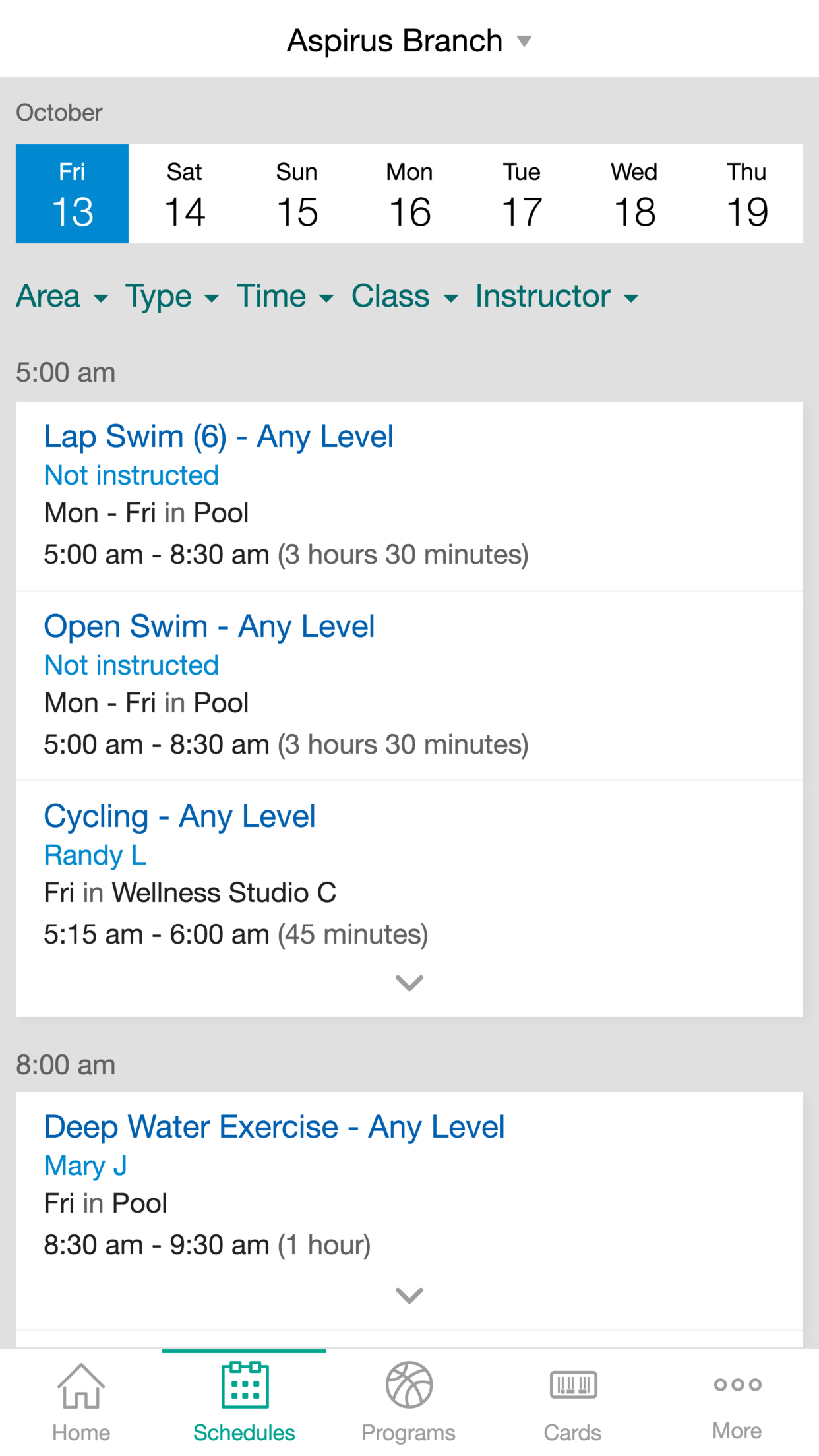
Task: Open the Programs basketball icon
Action: tap(409, 1385)
